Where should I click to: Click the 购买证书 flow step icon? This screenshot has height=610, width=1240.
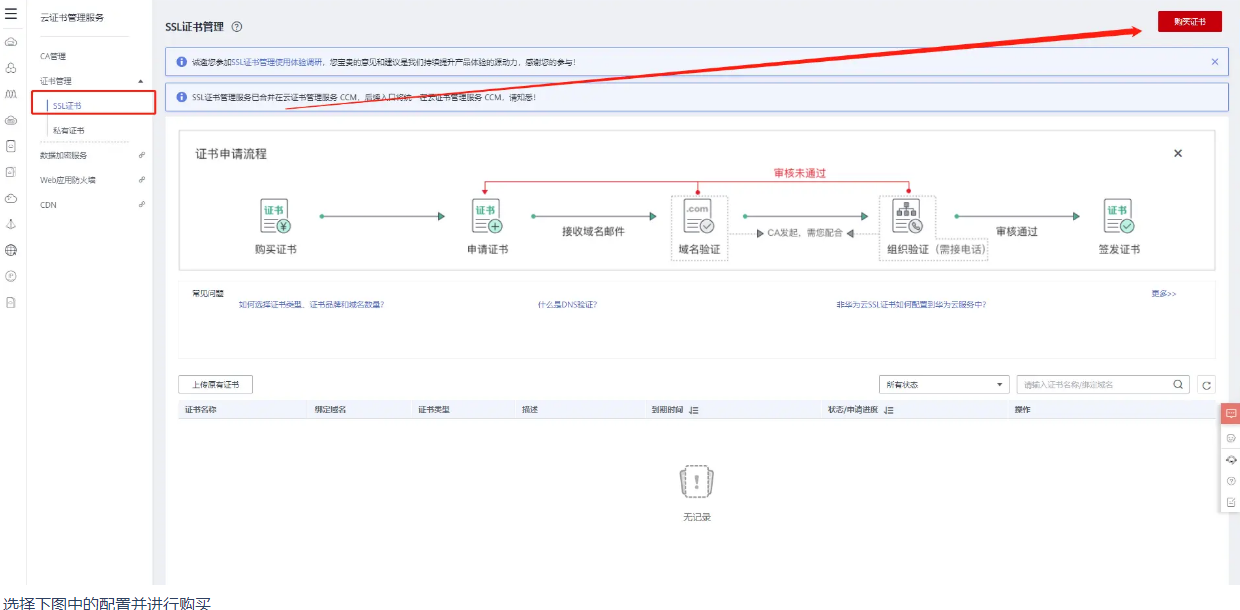[x=275, y=216]
